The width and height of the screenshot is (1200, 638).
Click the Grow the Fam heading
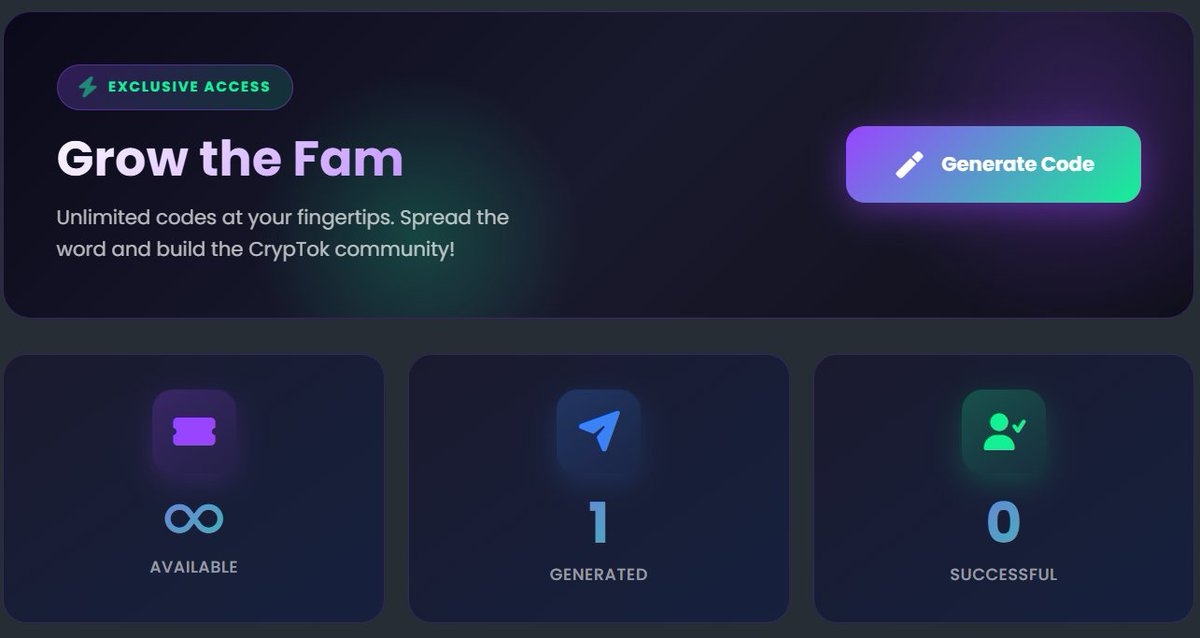coord(230,158)
